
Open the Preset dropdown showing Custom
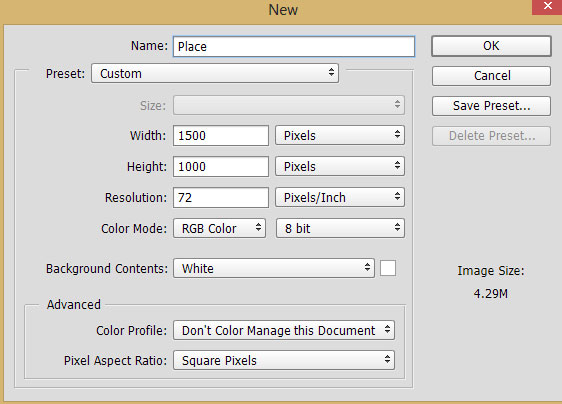tap(215, 73)
